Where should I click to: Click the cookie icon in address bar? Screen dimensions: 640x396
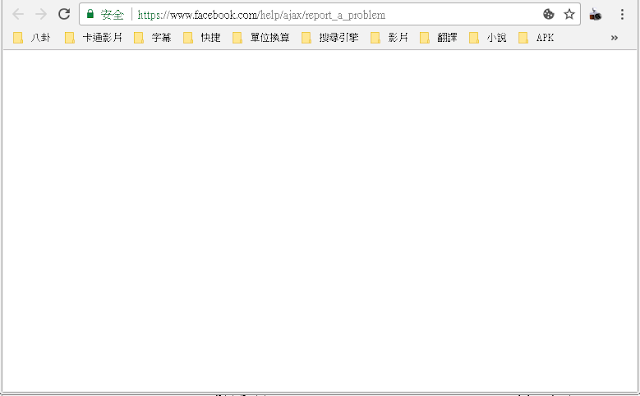tap(549, 14)
